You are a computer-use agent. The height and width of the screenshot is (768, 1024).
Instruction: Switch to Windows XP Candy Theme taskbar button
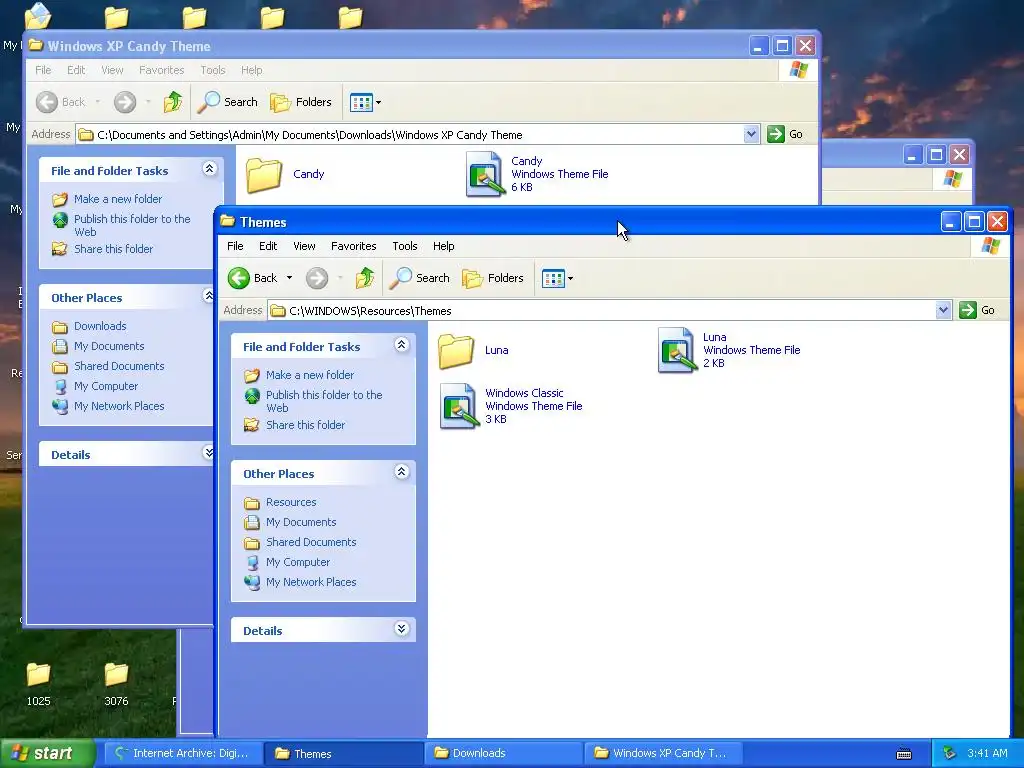coord(664,754)
